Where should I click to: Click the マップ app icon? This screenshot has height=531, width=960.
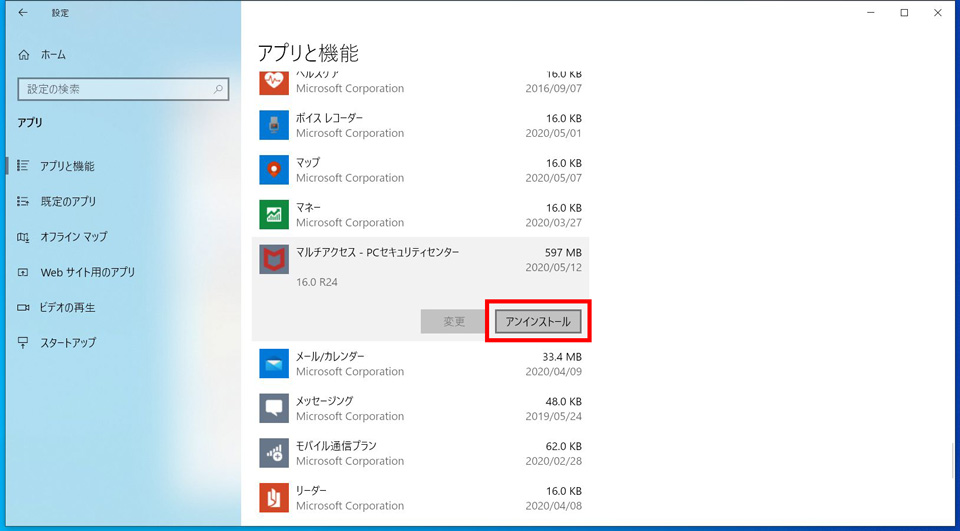274,170
